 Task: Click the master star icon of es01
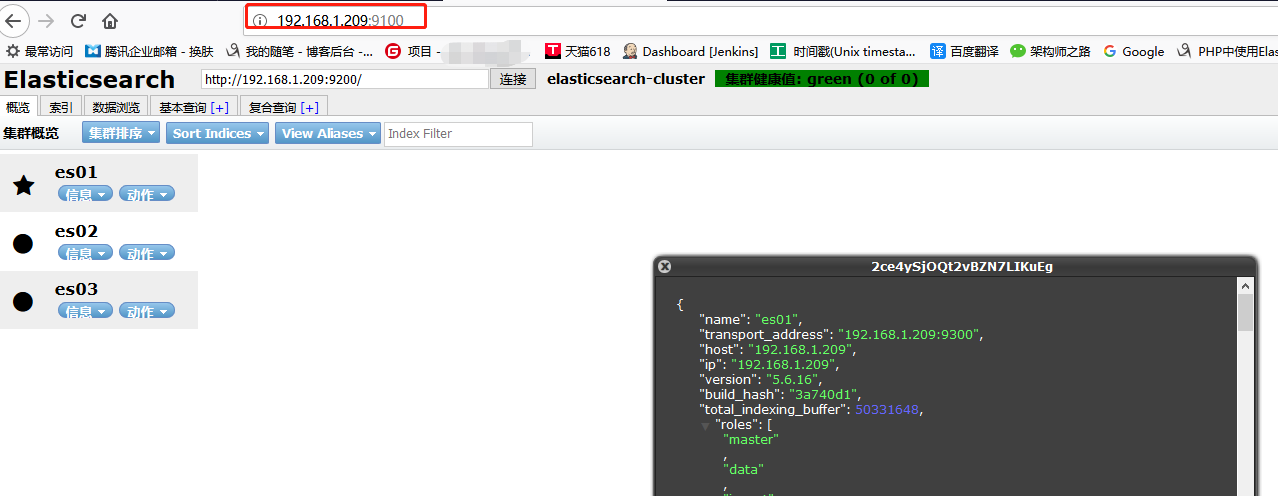tap(24, 185)
